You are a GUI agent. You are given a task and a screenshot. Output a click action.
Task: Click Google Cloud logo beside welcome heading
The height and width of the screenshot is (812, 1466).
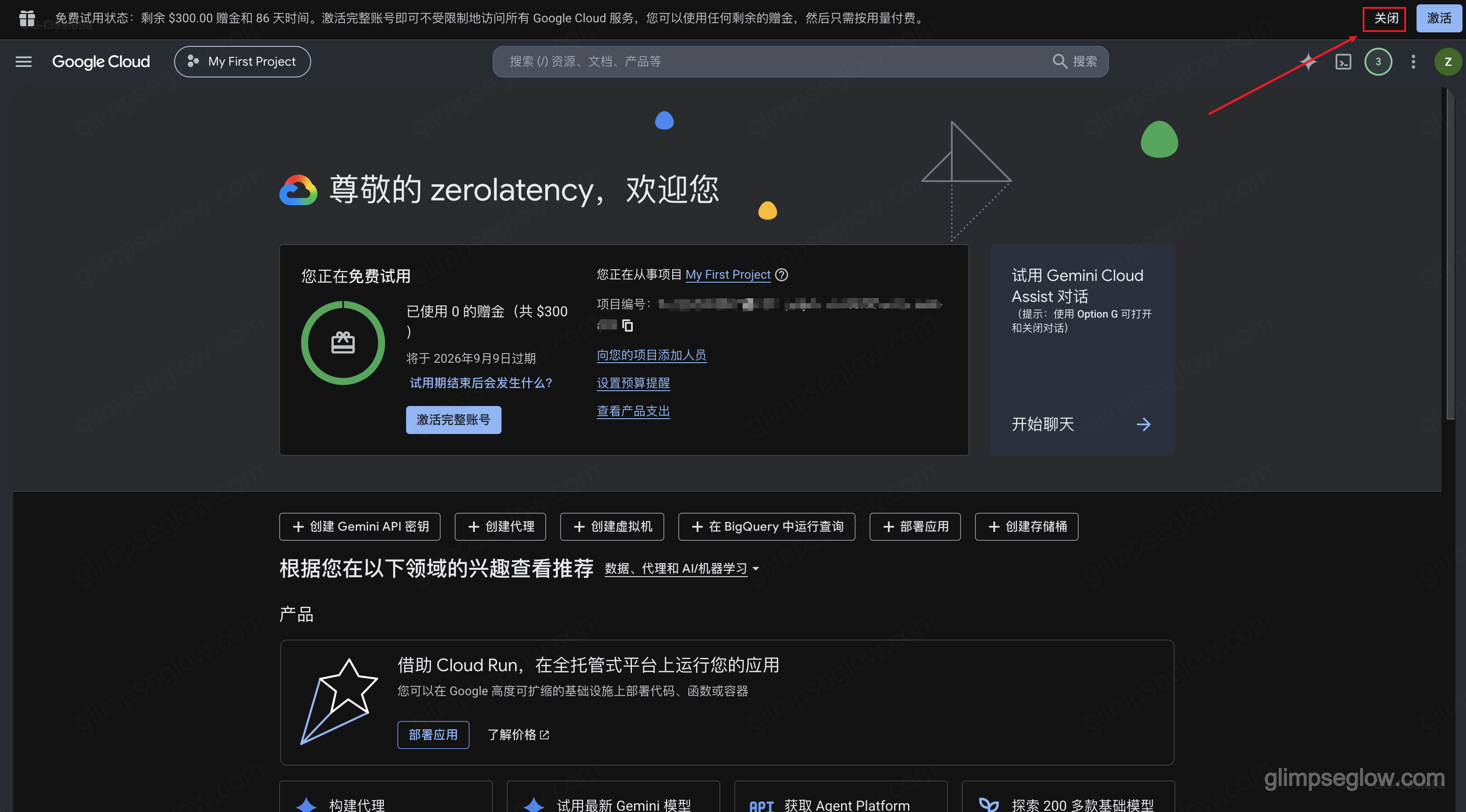tap(298, 190)
